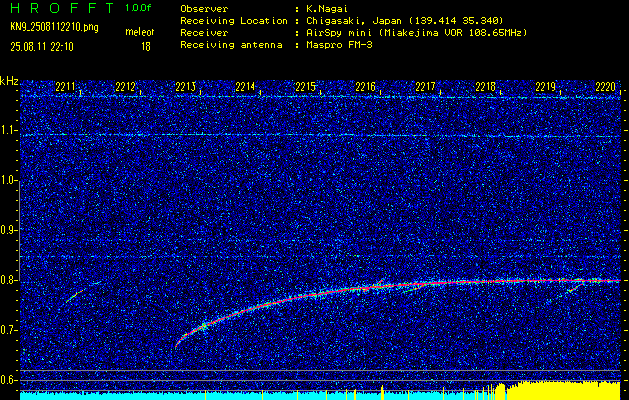Click the Maspro FM-3 antenna text
The width and height of the screenshot is (629, 400).
339,45
